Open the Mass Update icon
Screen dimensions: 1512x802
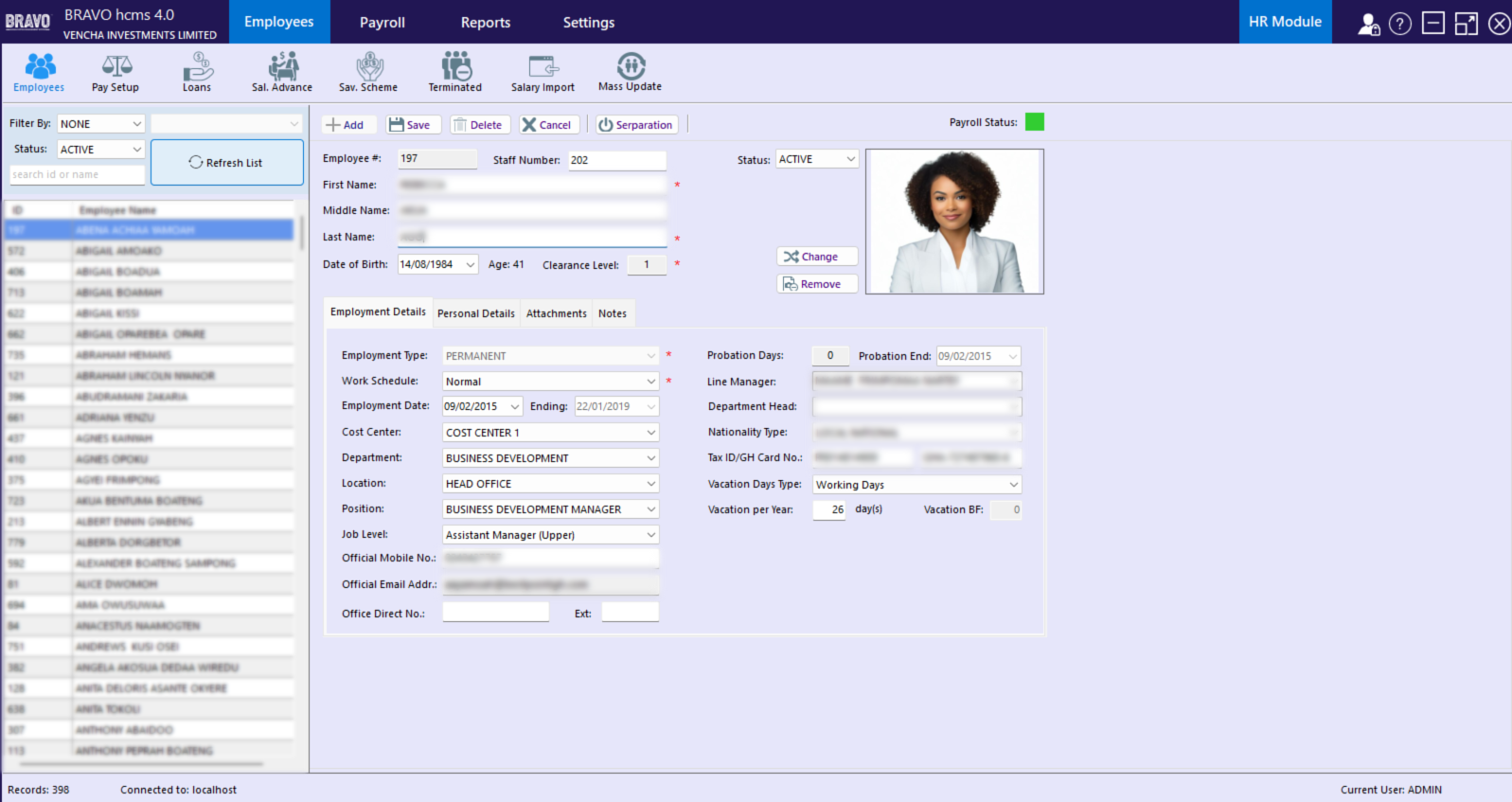click(631, 66)
